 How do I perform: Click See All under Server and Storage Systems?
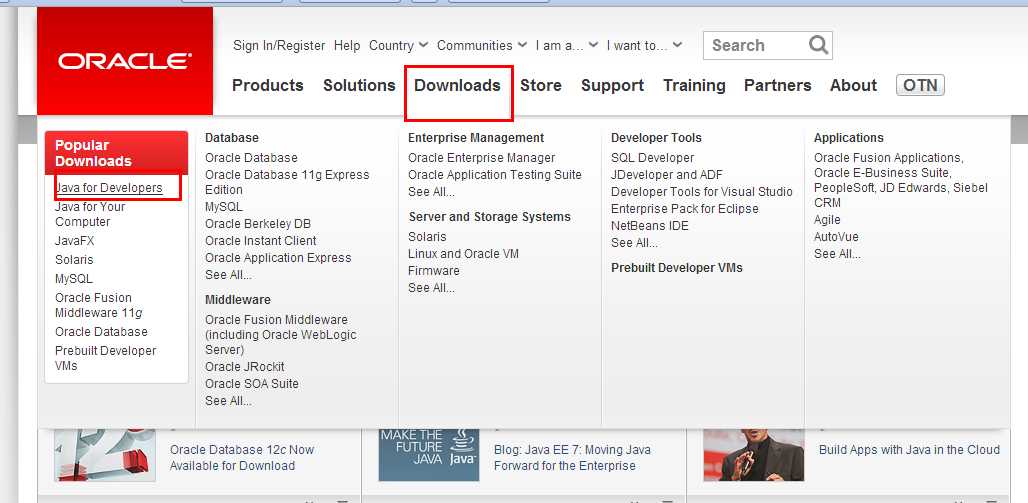[431, 288]
